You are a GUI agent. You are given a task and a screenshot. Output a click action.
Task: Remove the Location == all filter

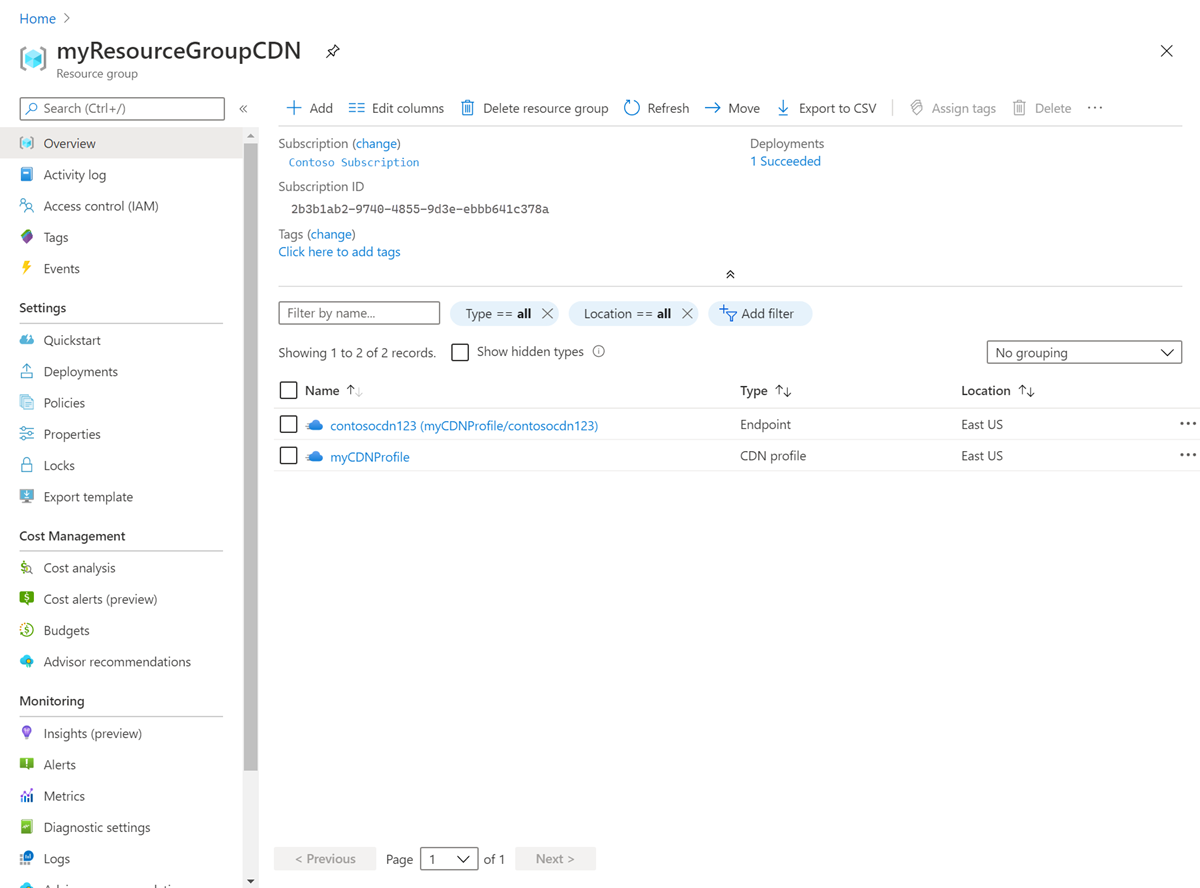[x=687, y=314]
